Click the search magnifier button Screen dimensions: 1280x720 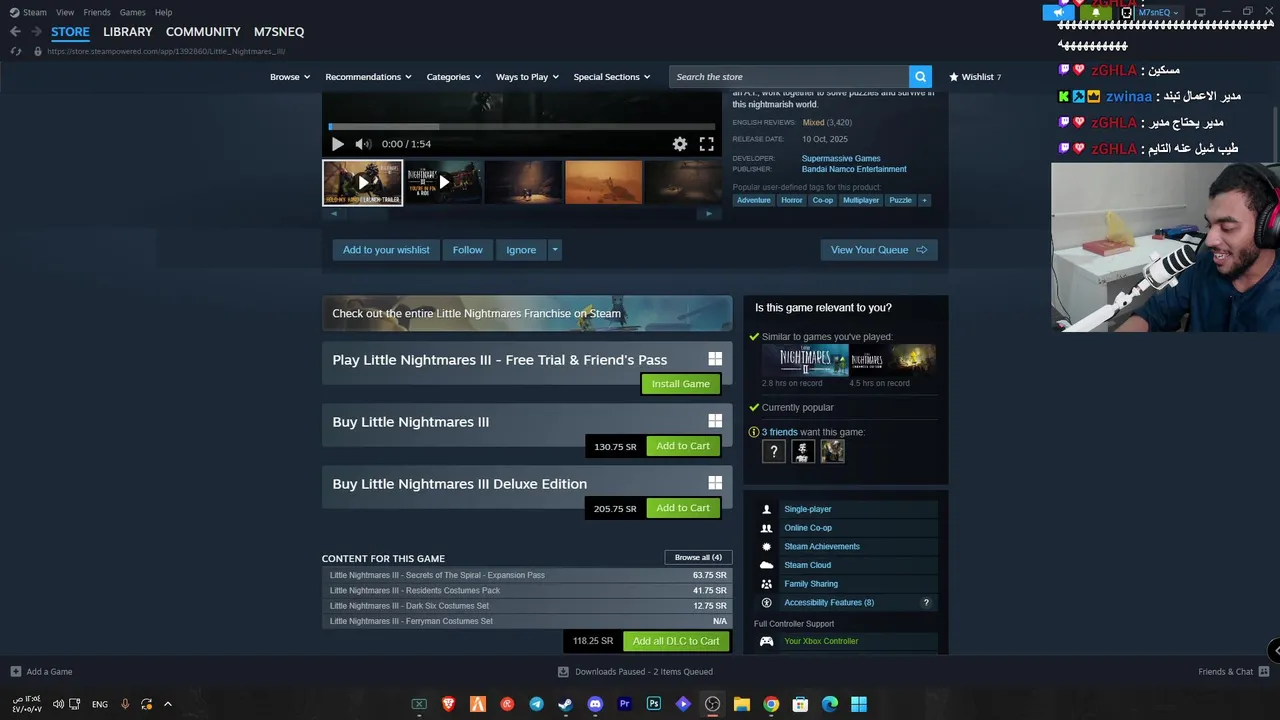(920, 77)
